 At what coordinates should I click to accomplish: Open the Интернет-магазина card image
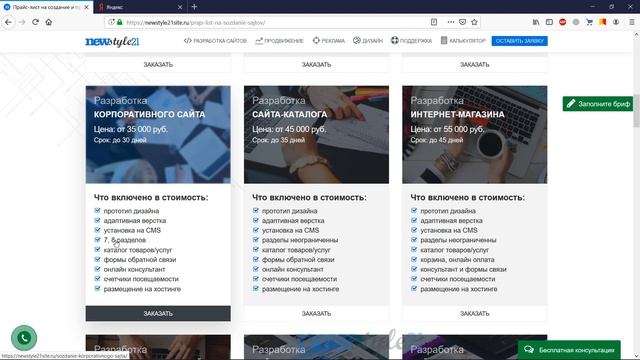coord(475,135)
